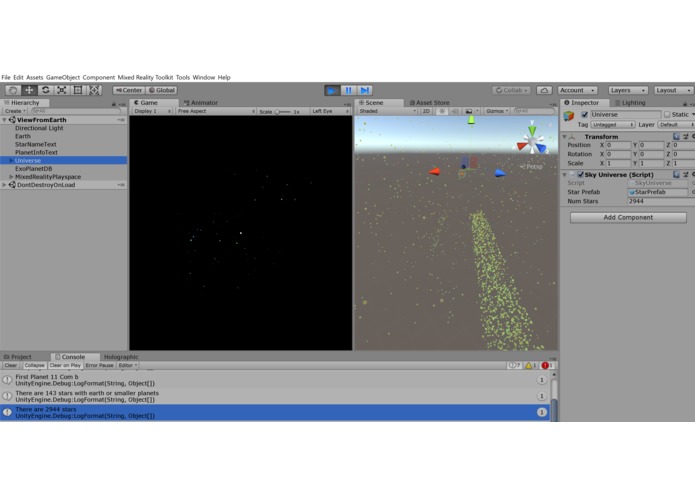Image resolution: width=695 pixels, height=494 pixels.
Task: Open cloud services panel icon
Action: tap(544, 90)
